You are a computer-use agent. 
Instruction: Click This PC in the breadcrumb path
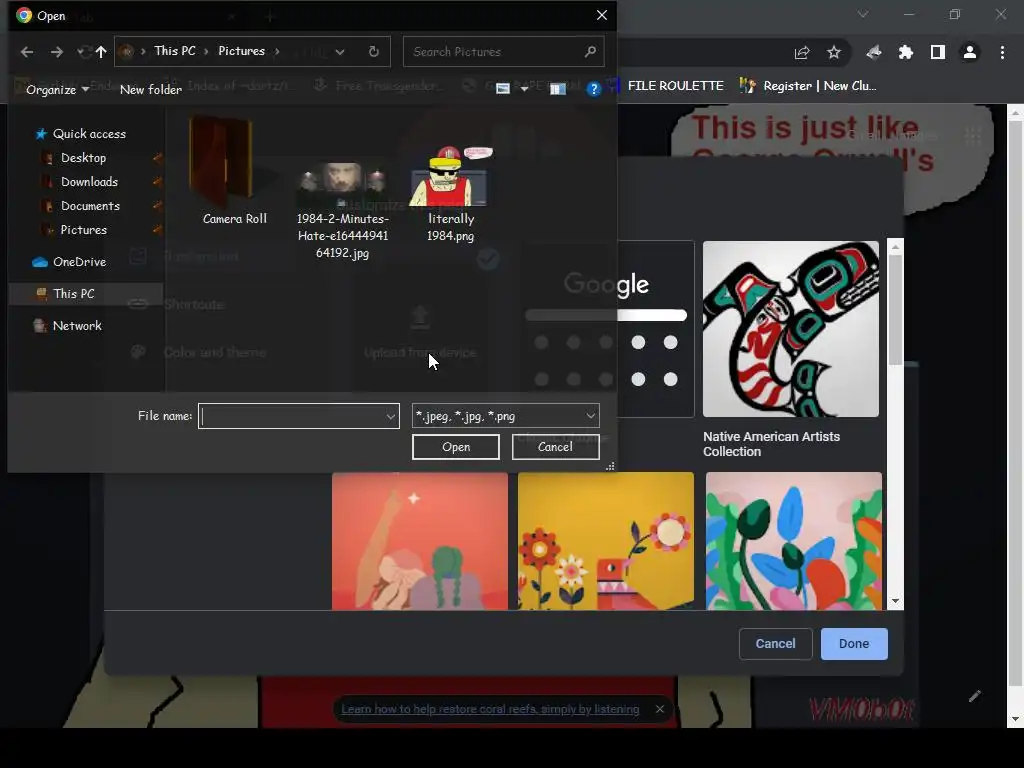[174, 51]
